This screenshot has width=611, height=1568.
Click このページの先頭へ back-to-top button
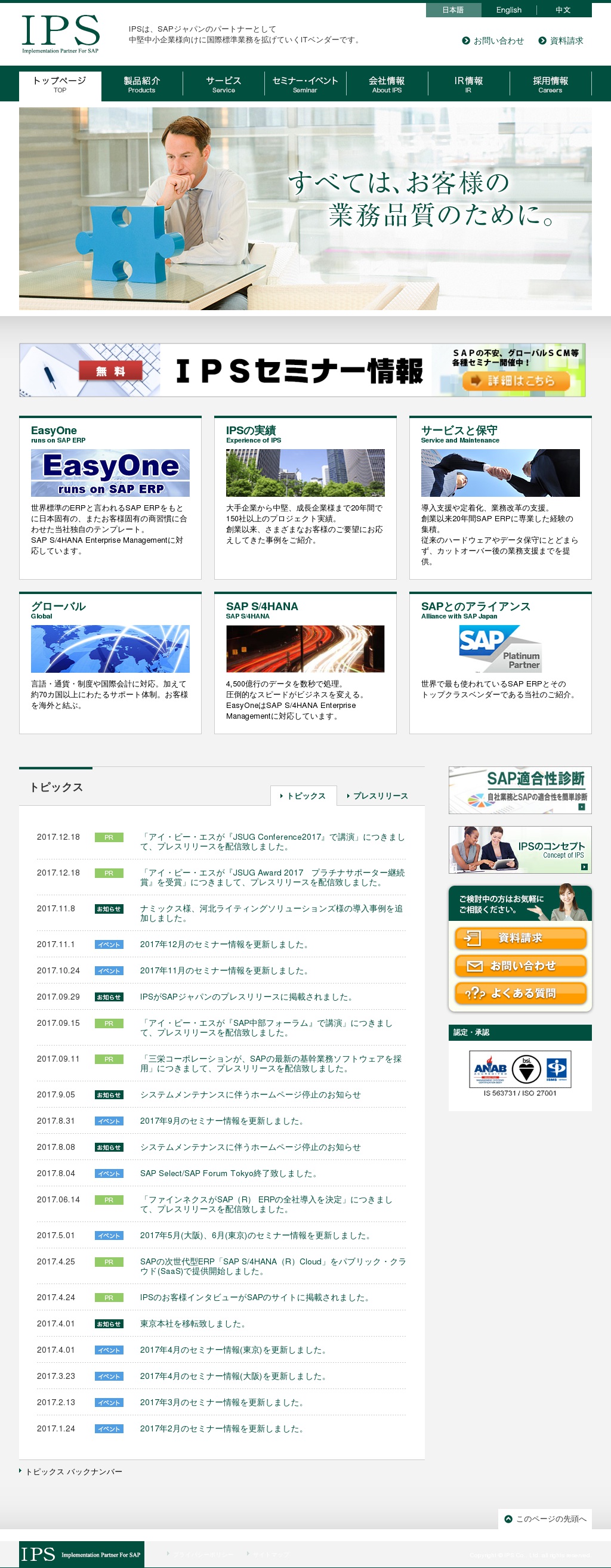[x=545, y=1518]
